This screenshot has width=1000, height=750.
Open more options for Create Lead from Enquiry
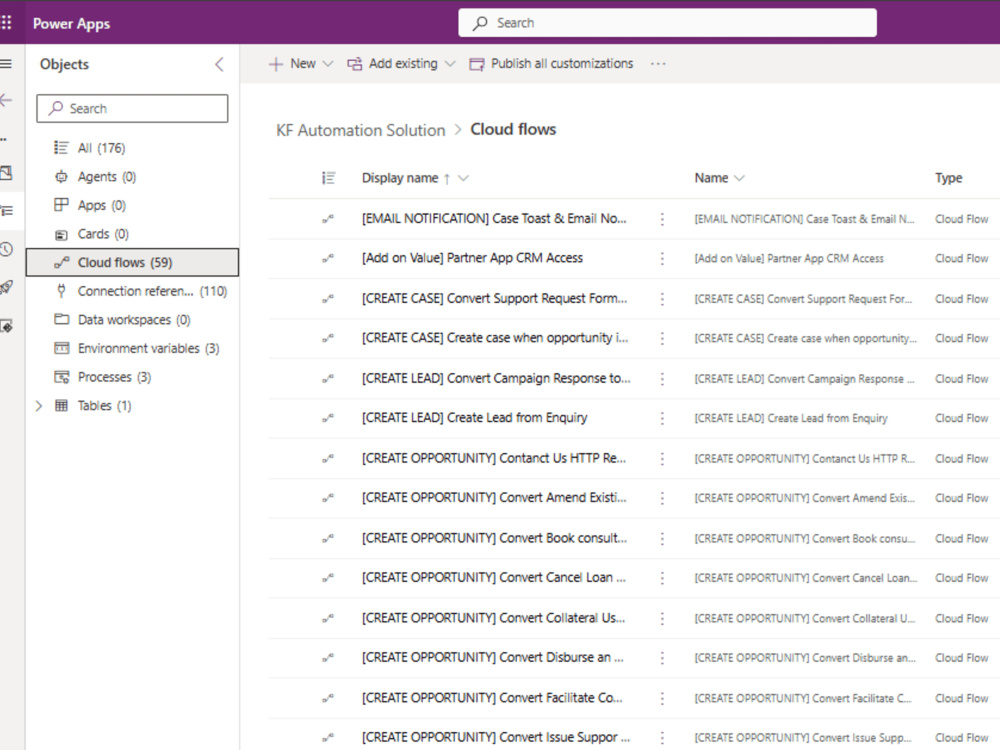tap(662, 418)
